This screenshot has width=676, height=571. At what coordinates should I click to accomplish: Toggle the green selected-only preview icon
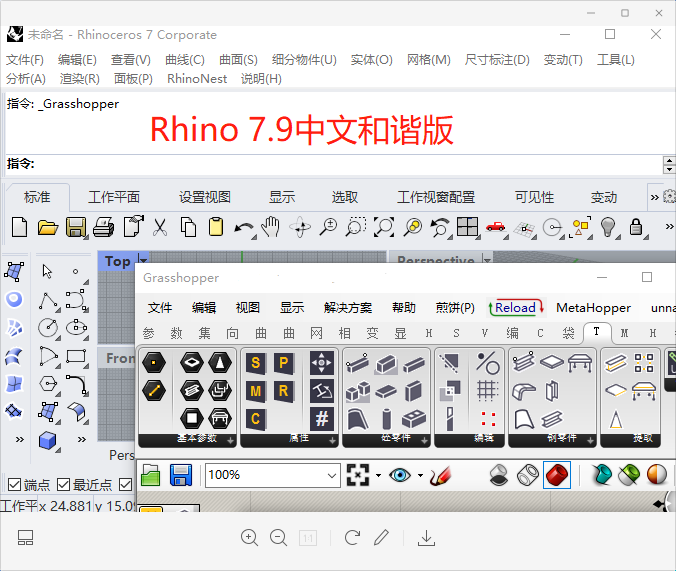click(629, 475)
